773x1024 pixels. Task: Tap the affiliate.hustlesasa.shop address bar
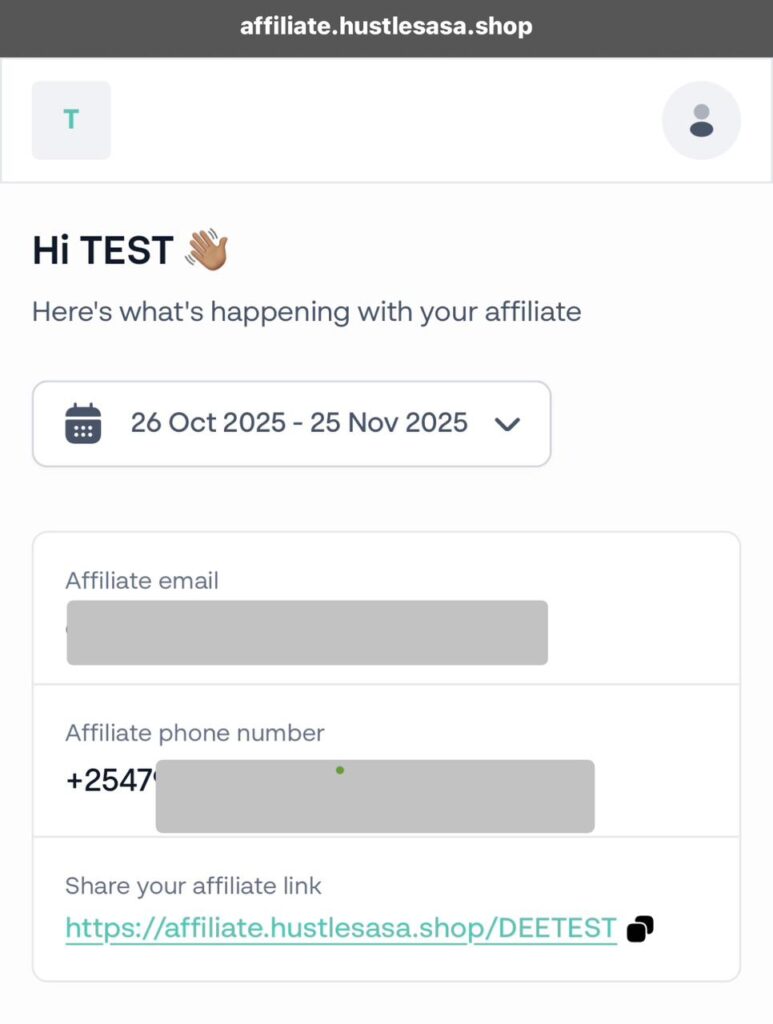[386, 27]
